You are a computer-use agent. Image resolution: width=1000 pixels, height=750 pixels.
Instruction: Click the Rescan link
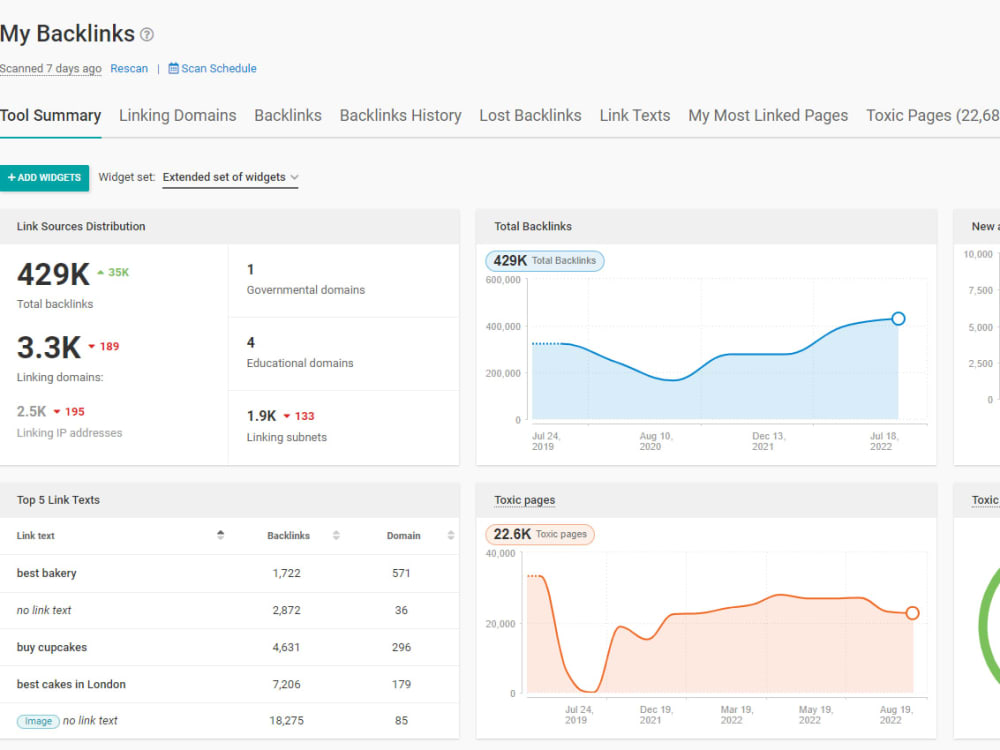[129, 68]
